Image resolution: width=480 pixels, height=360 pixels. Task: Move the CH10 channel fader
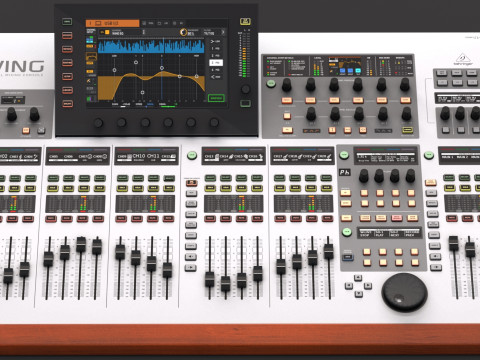point(136,257)
